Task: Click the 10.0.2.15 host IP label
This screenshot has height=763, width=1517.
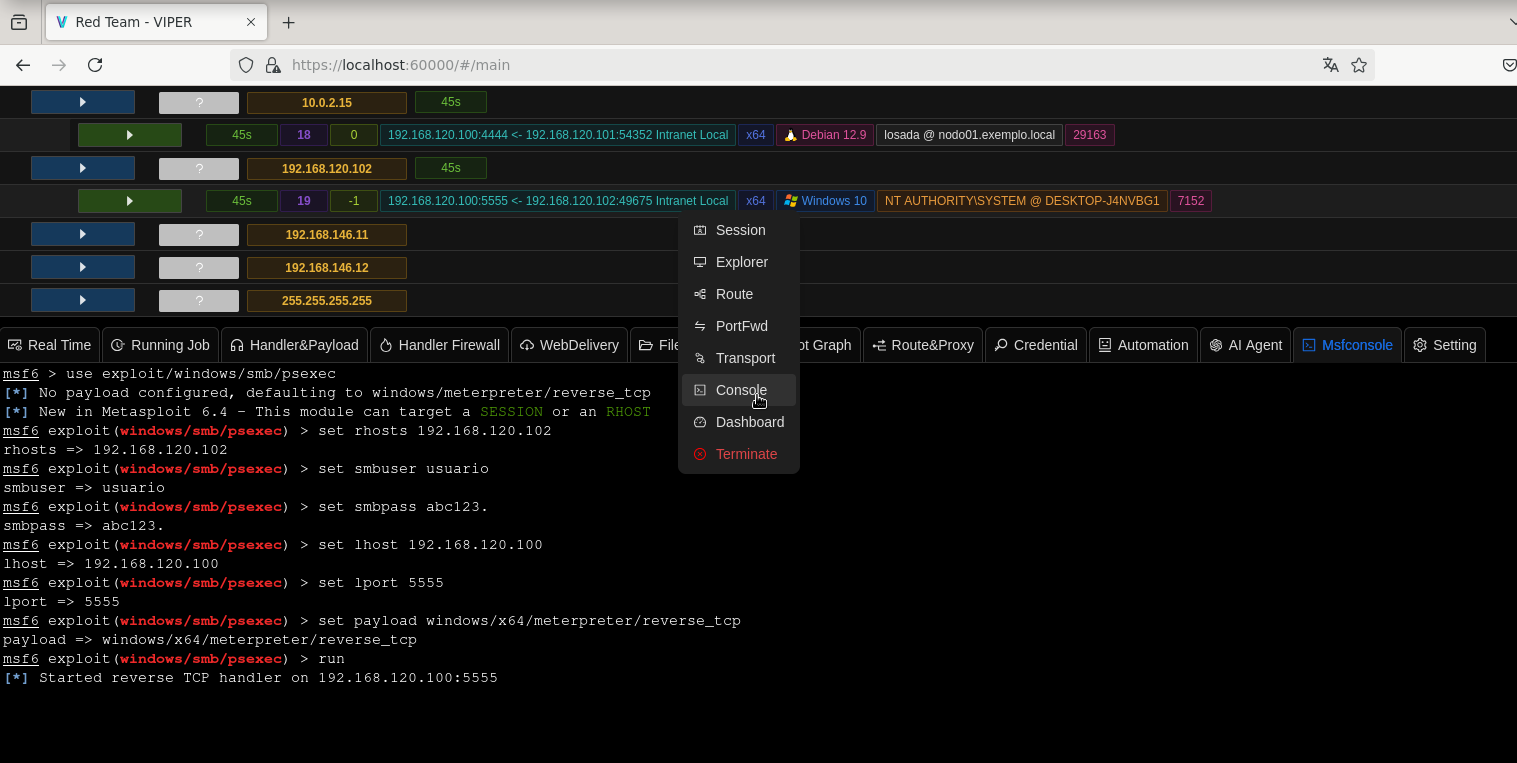Action: point(327,102)
